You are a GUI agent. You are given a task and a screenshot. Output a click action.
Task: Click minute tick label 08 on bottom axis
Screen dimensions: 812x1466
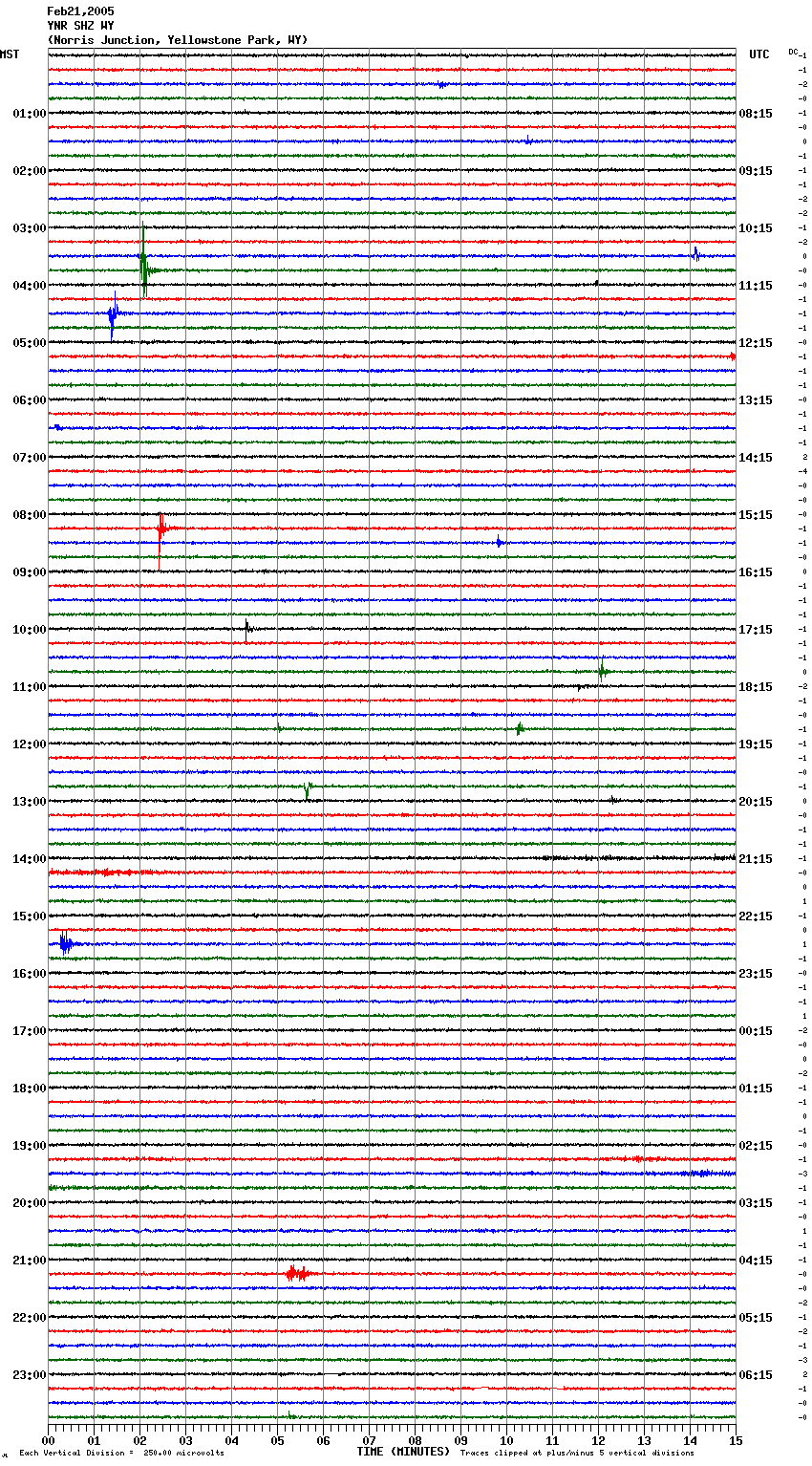click(415, 1440)
